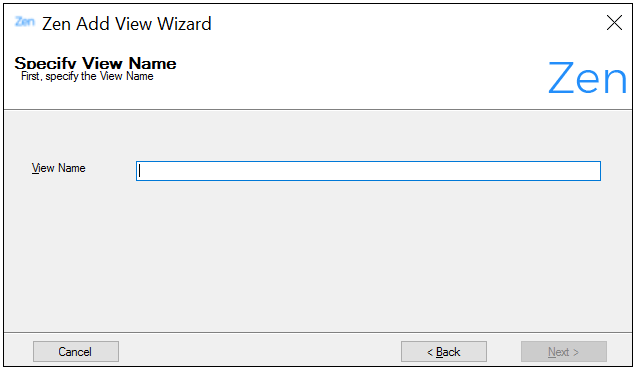The image size is (636, 370).
Task: Close the Zen Add View Wizard
Action: (614, 23)
